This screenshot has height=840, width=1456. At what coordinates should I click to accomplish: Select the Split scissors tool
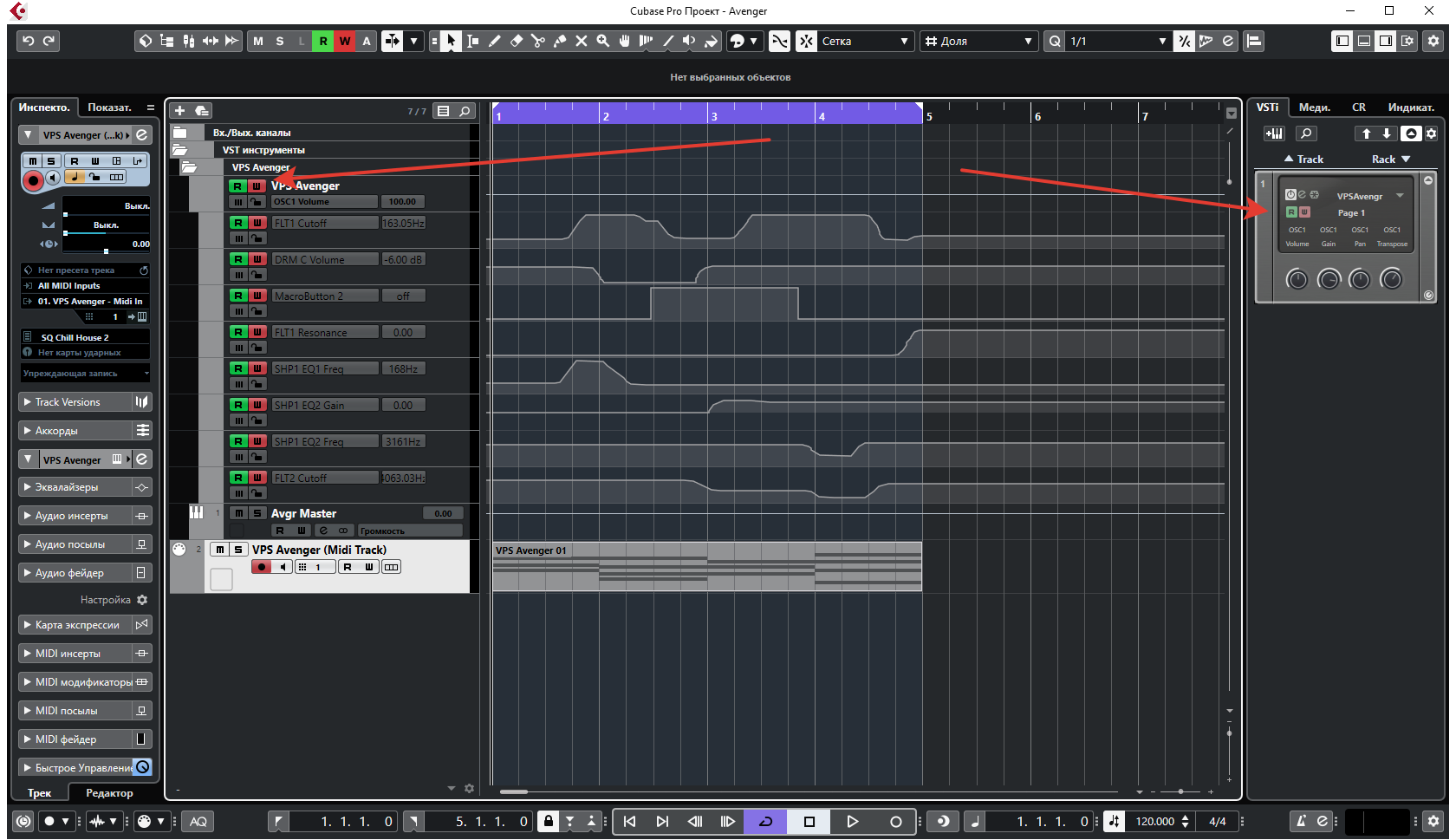537,41
